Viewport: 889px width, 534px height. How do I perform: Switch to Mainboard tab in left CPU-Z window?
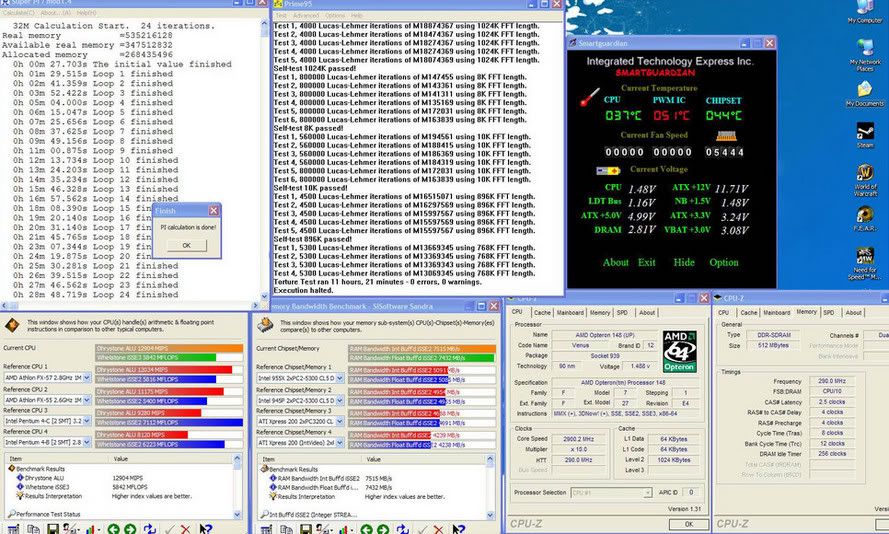(570, 312)
